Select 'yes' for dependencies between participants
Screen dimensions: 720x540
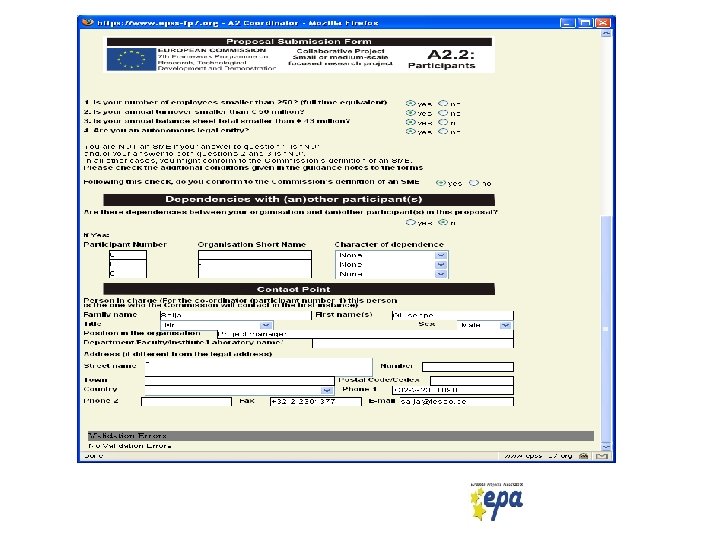pyautogui.click(x=410, y=222)
